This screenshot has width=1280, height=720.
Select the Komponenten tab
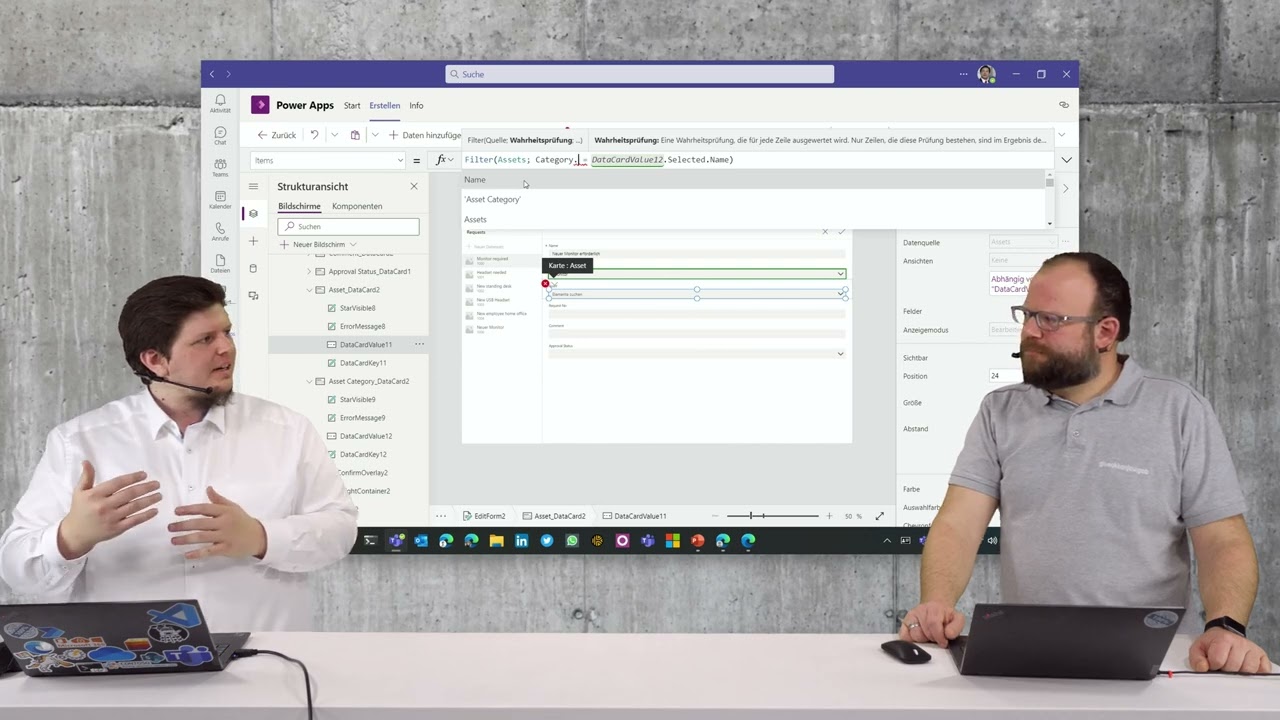click(357, 206)
